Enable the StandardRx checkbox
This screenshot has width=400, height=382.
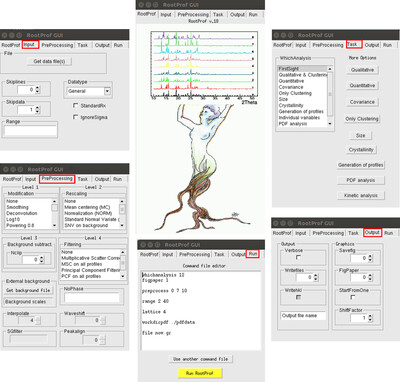(76, 105)
